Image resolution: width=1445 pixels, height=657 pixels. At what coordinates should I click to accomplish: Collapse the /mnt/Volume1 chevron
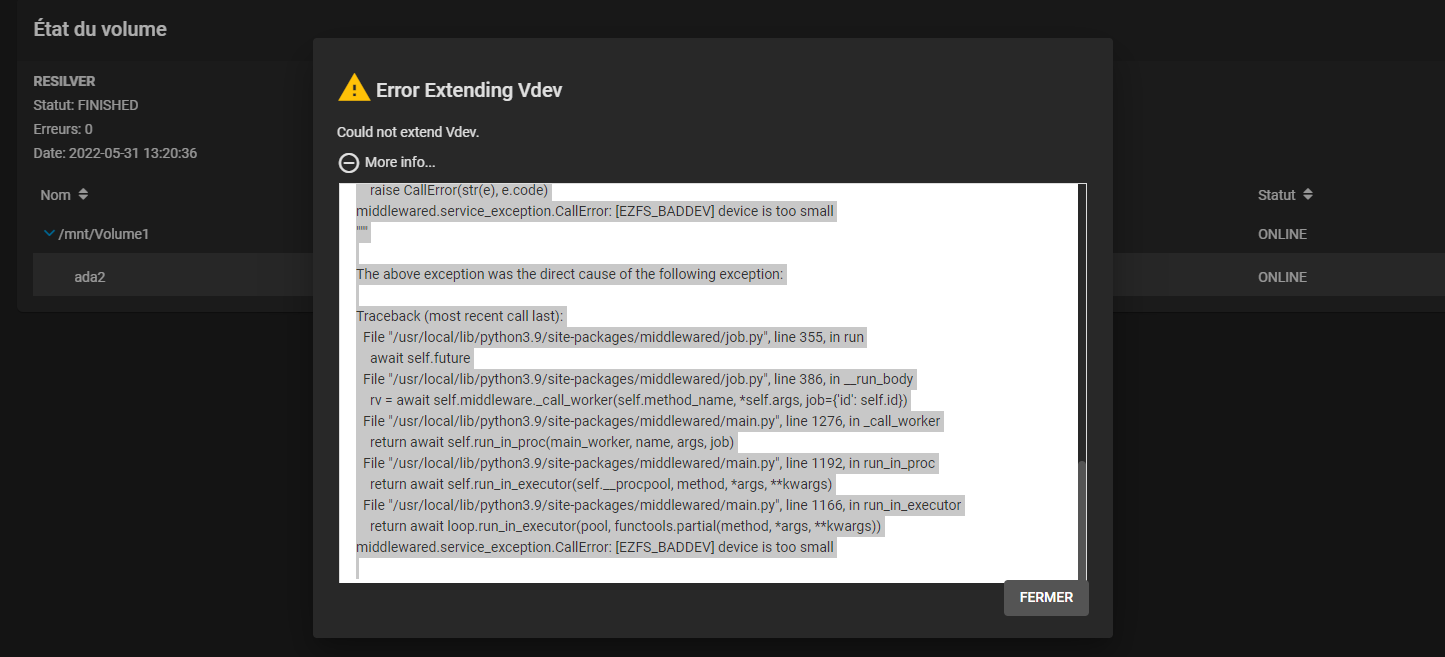pos(49,233)
